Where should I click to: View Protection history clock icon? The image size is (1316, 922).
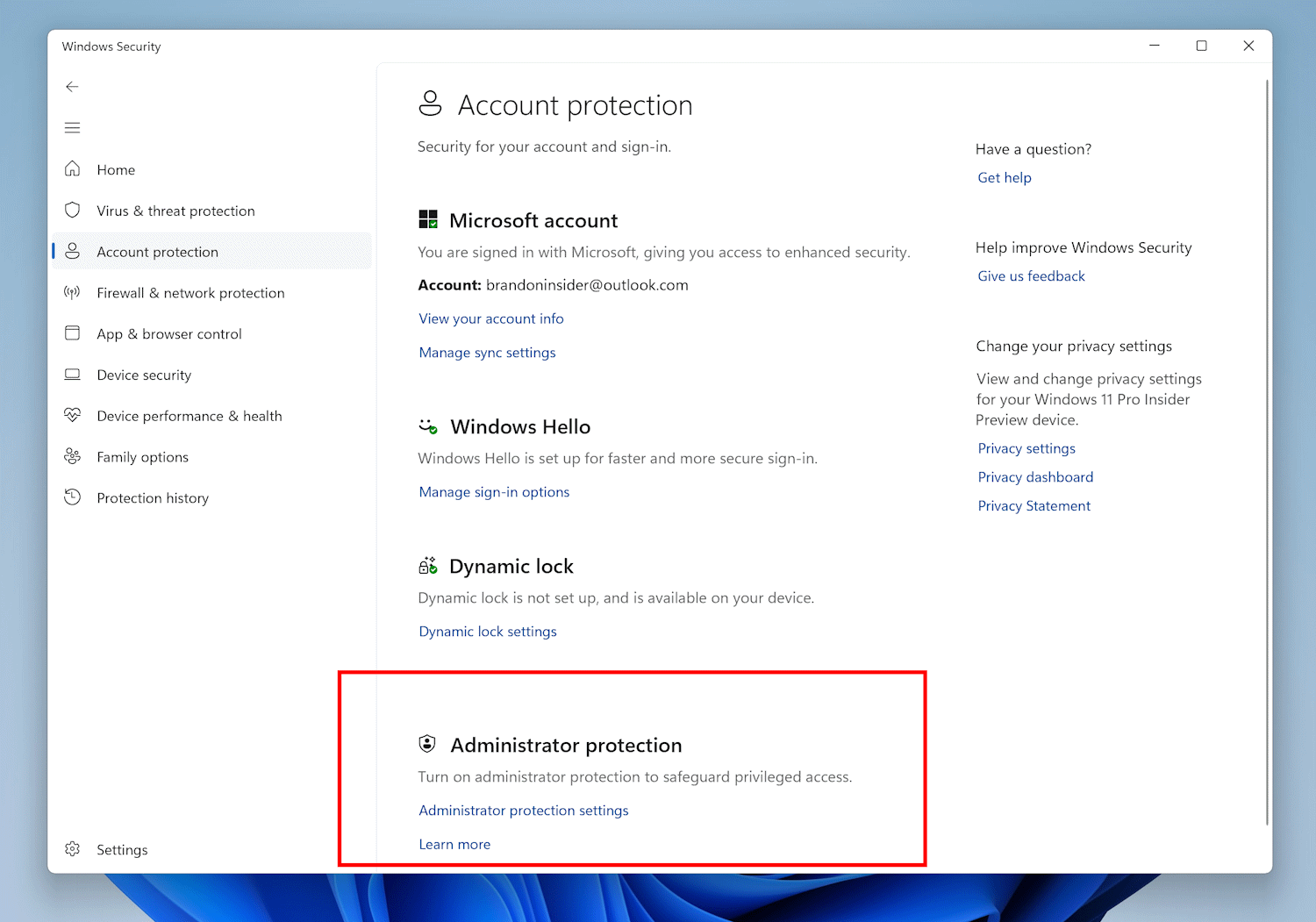pos(74,497)
